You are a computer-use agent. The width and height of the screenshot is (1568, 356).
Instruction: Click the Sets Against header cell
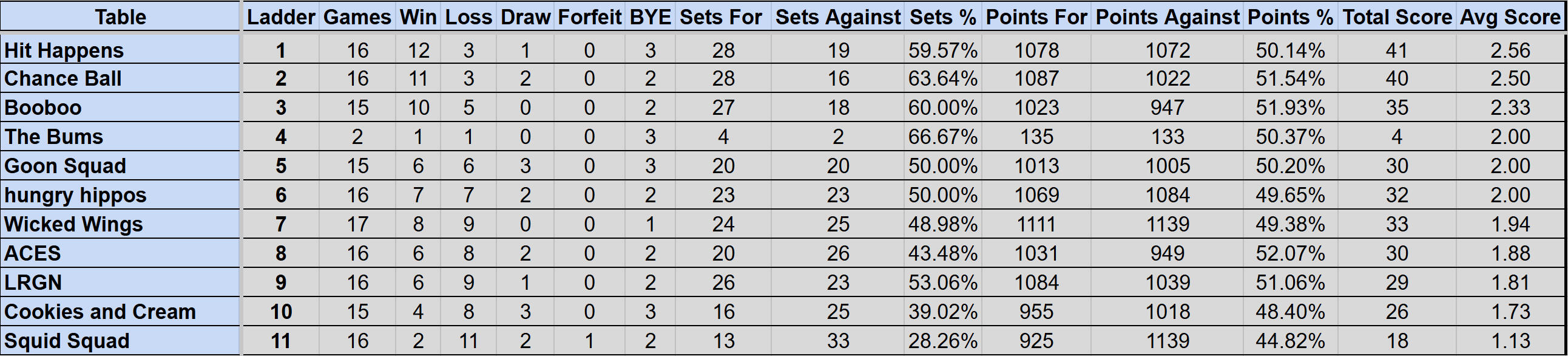coord(837,17)
